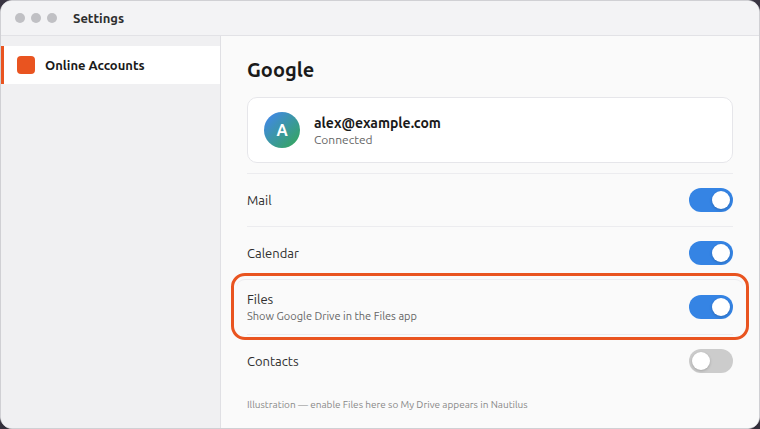Enable the Contacts toggle
This screenshot has height=429, width=760.
[x=711, y=361]
